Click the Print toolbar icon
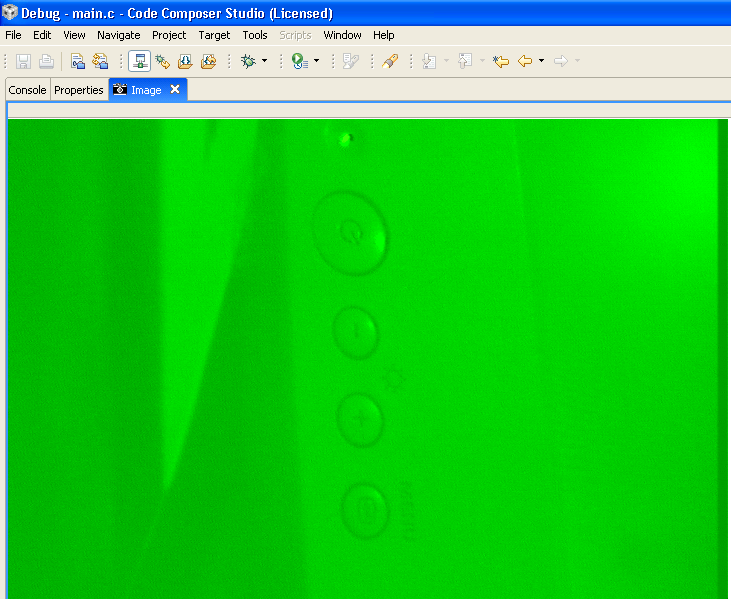This screenshot has height=599, width=731. tap(46, 61)
